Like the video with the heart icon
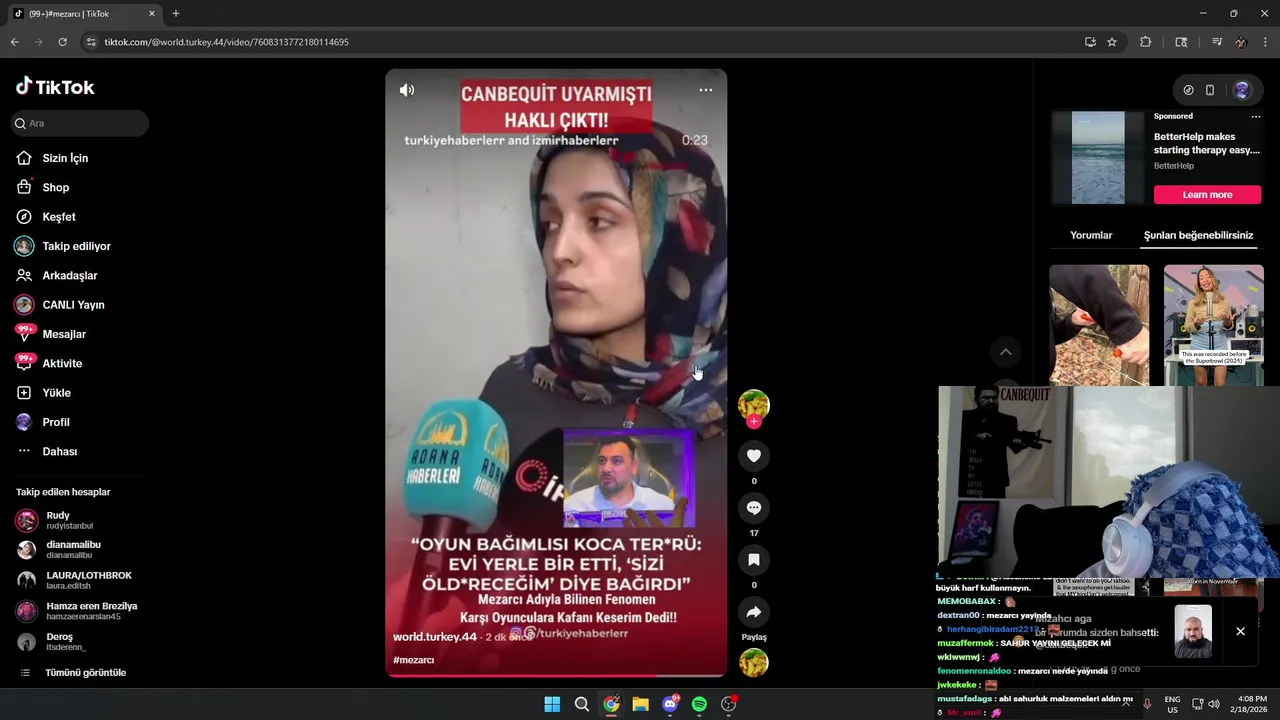The image size is (1280, 720). pyautogui.click(x=754, y=456)
